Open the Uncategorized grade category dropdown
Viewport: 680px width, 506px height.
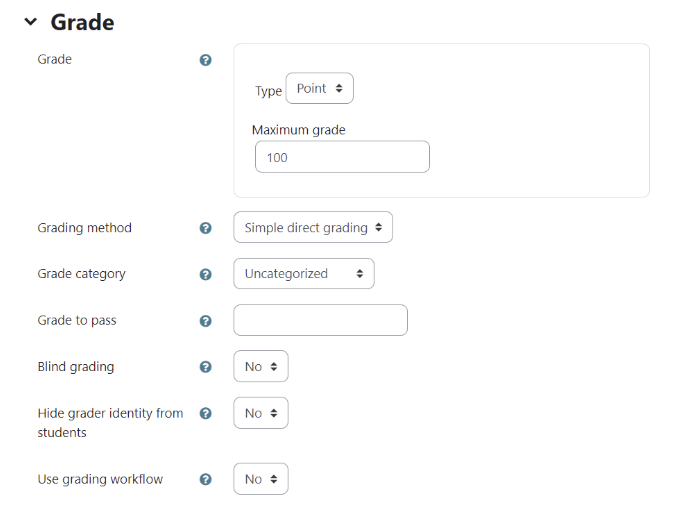(303, 274)
